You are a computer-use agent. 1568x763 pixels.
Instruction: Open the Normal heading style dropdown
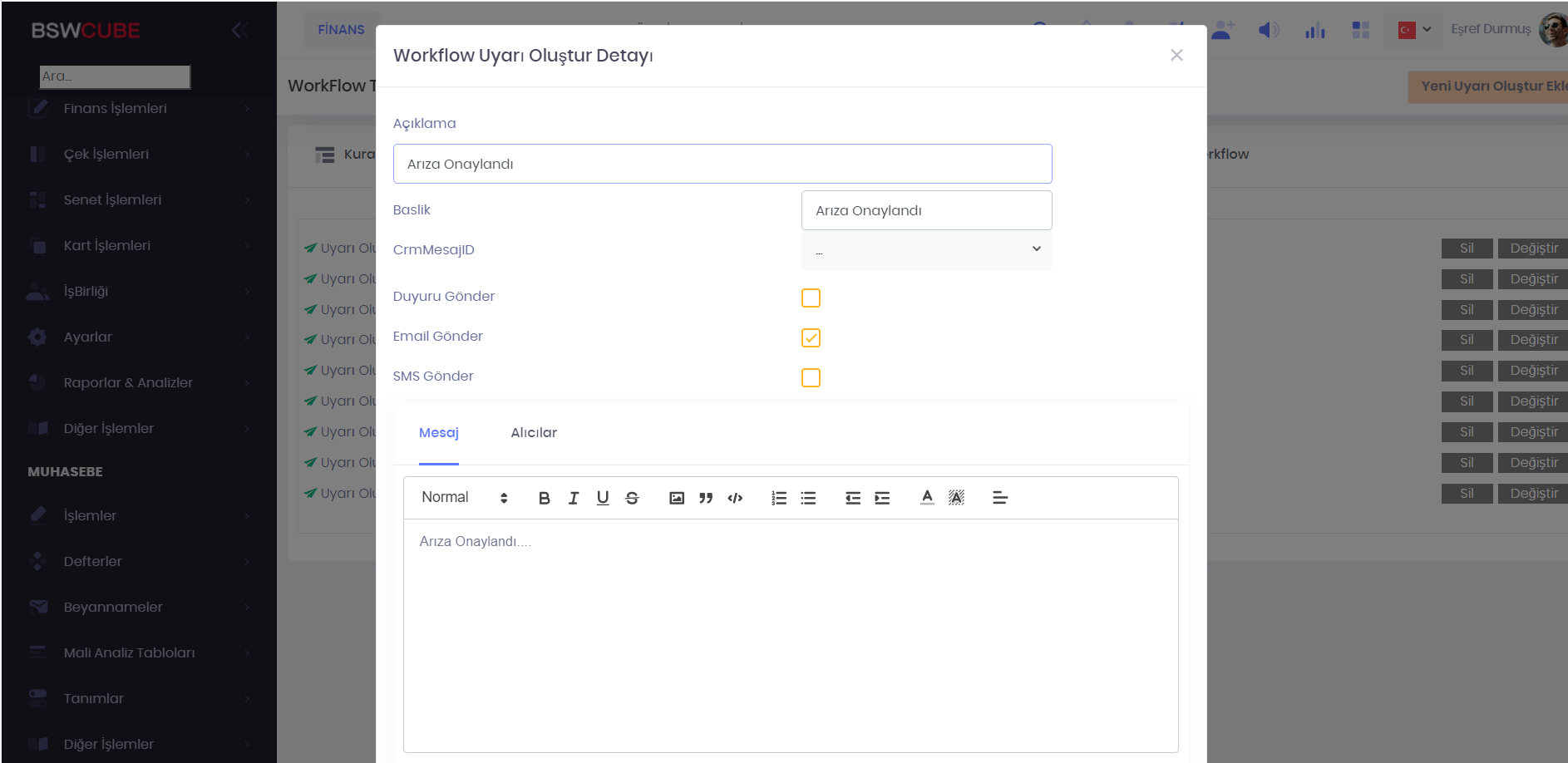(x=464, y=498)
